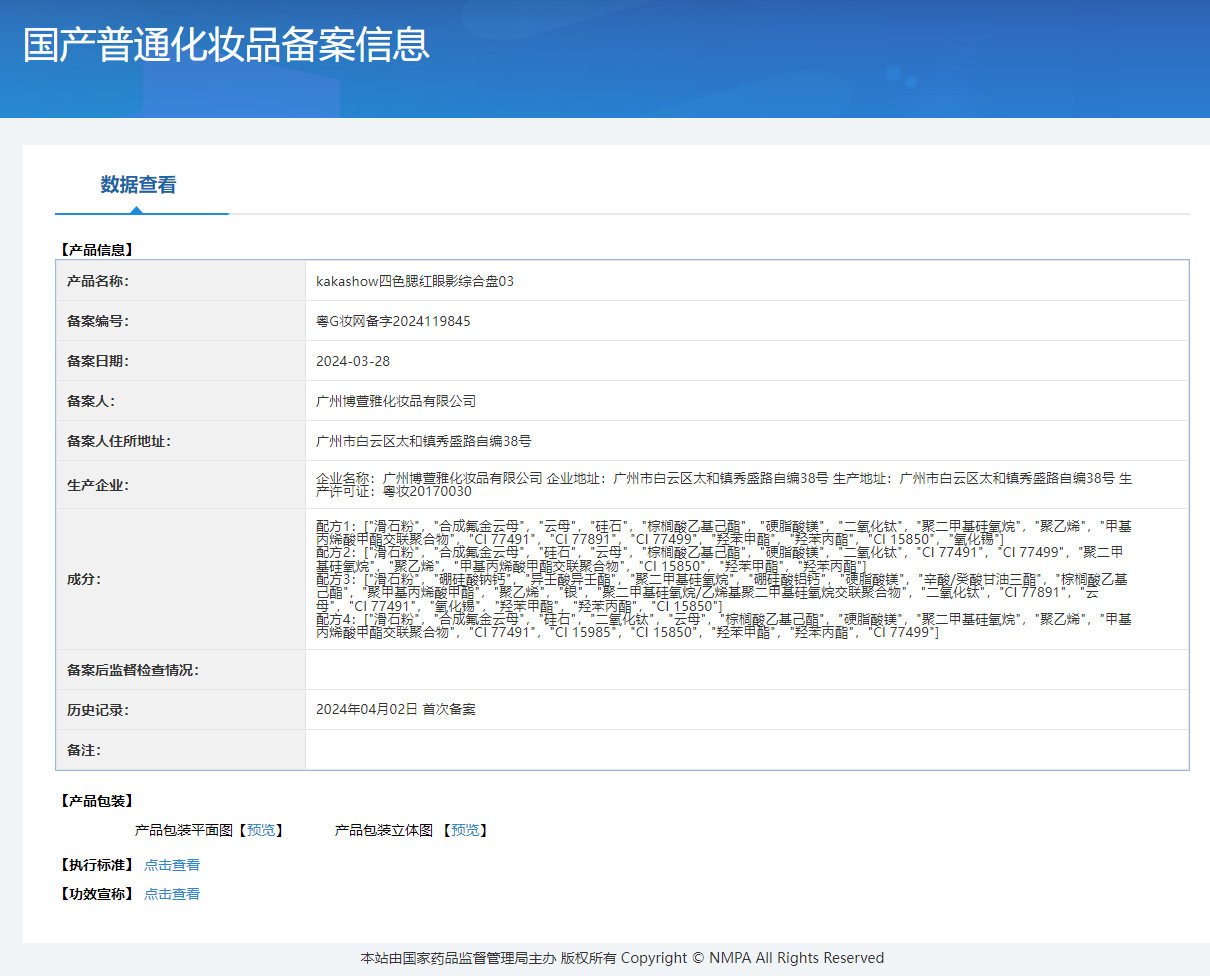
Task: Click the 配方1 ingredient list line
Action: tap(724, 531)
